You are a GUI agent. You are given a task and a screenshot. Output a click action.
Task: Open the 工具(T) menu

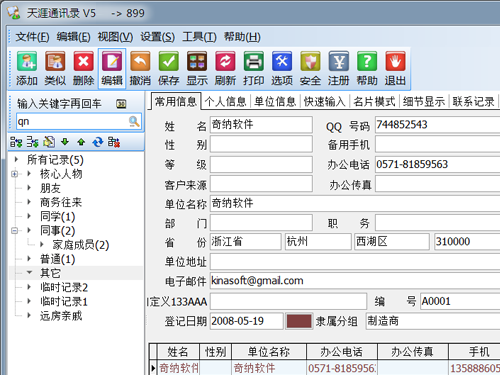pos(199,37)
